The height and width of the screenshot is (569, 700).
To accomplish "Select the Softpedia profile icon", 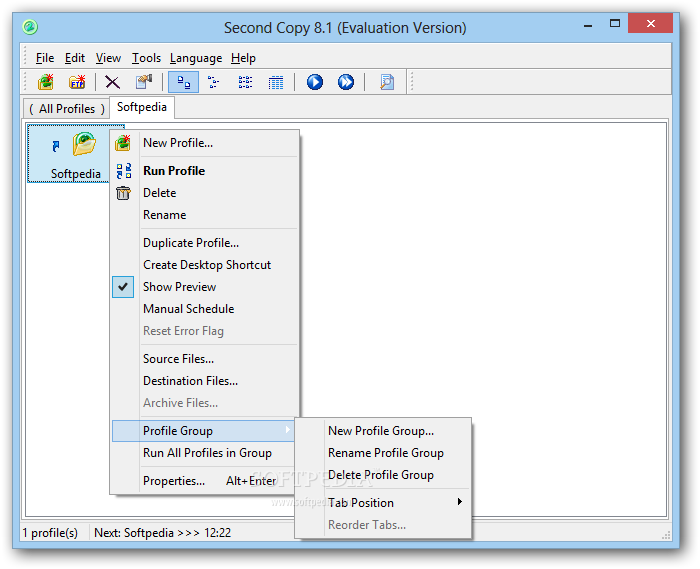I will 75,154.
